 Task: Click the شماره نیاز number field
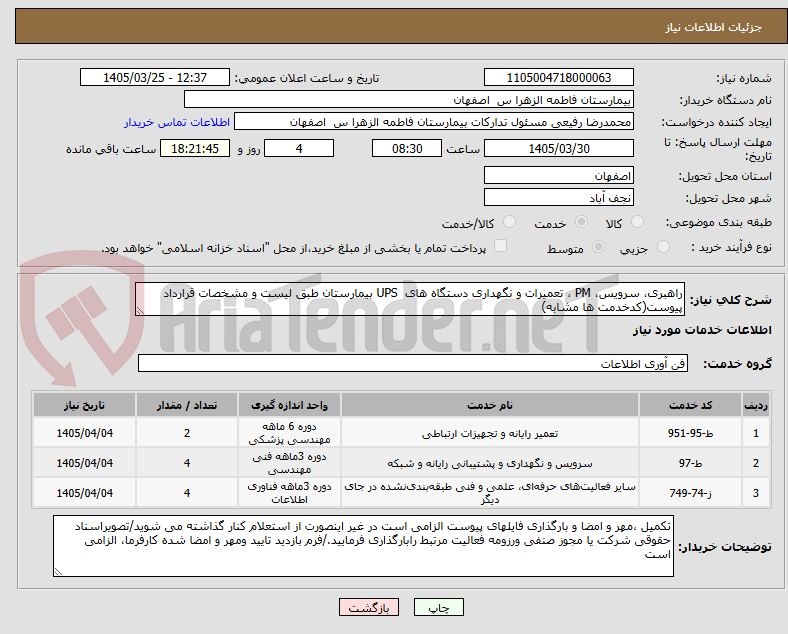pyautogui.click(x=558, y=77)
